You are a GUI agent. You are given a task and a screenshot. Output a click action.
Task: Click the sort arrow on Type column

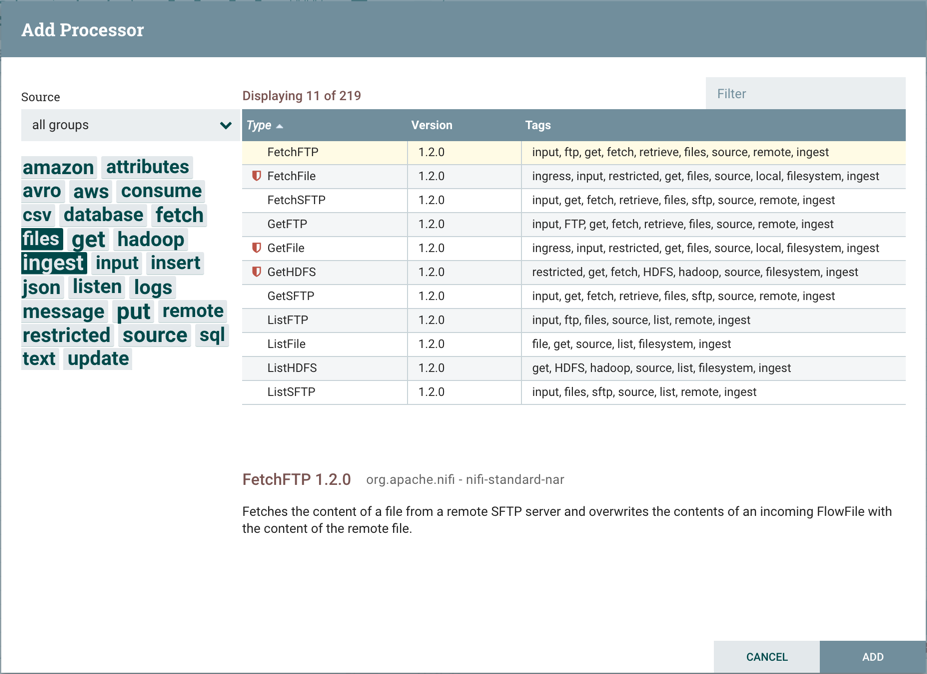[x=280, y=126]
